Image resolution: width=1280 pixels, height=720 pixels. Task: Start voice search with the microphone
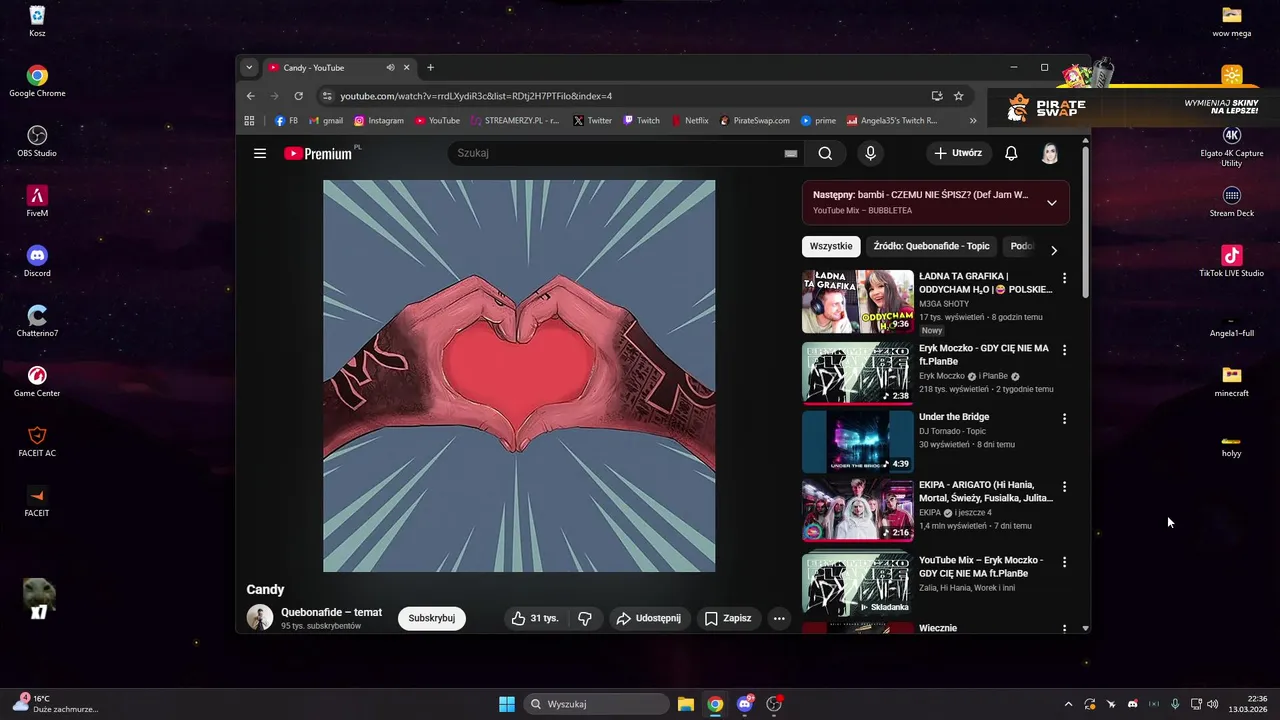[x=870, y=153]
